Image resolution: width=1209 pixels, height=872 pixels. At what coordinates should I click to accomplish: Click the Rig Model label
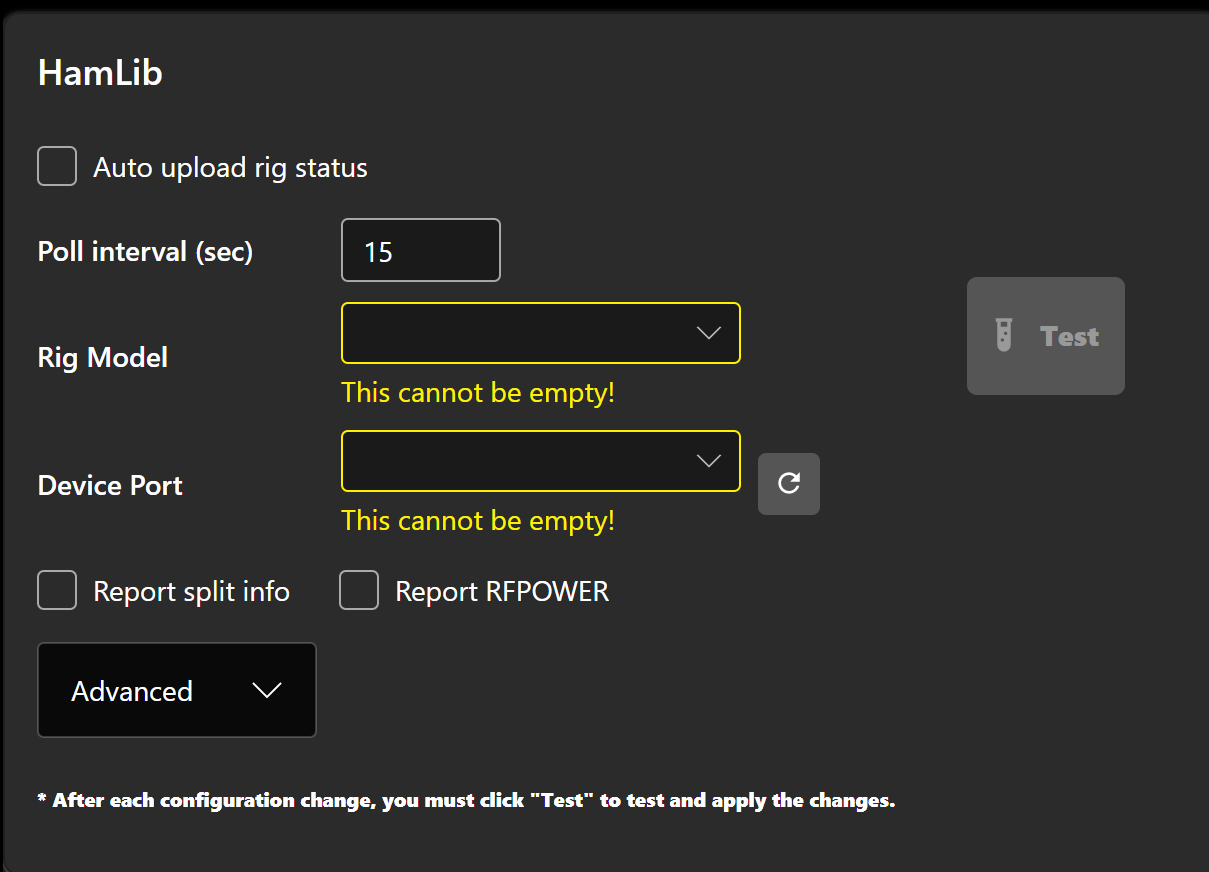click(103, 357)
